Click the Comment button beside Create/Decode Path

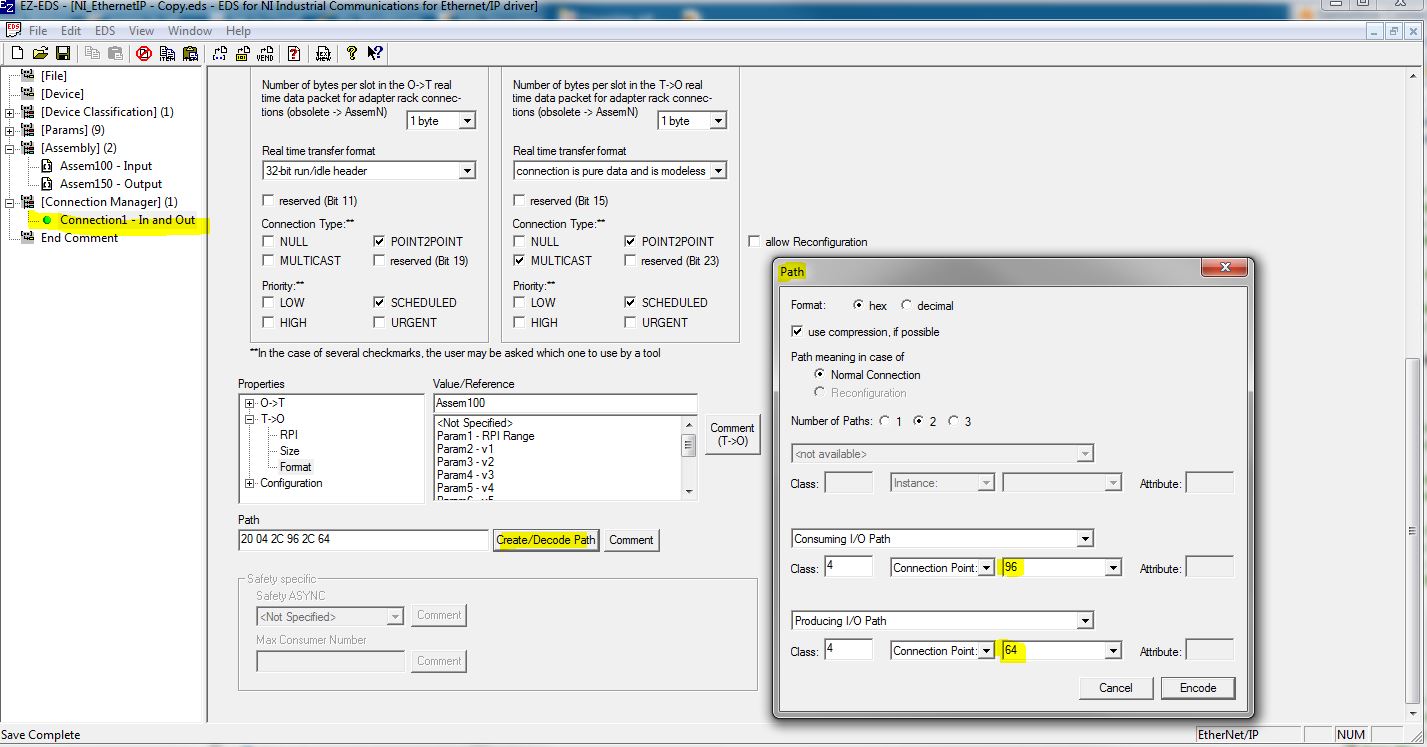(631, 540)
